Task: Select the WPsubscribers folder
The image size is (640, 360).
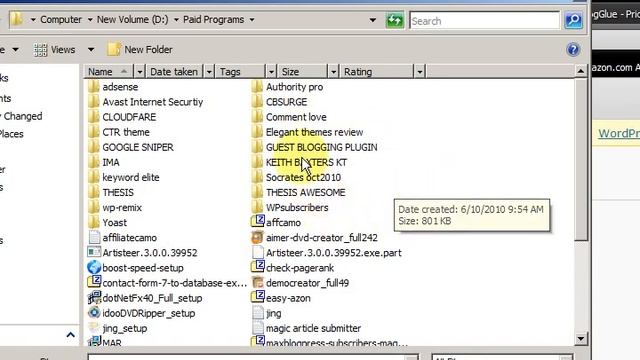Action: click(290, 208)
